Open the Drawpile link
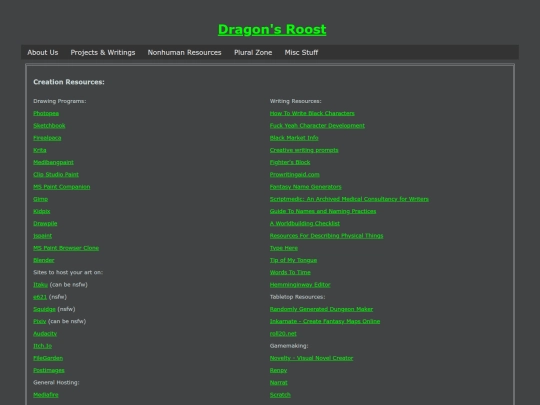 [x=45, y=223]
